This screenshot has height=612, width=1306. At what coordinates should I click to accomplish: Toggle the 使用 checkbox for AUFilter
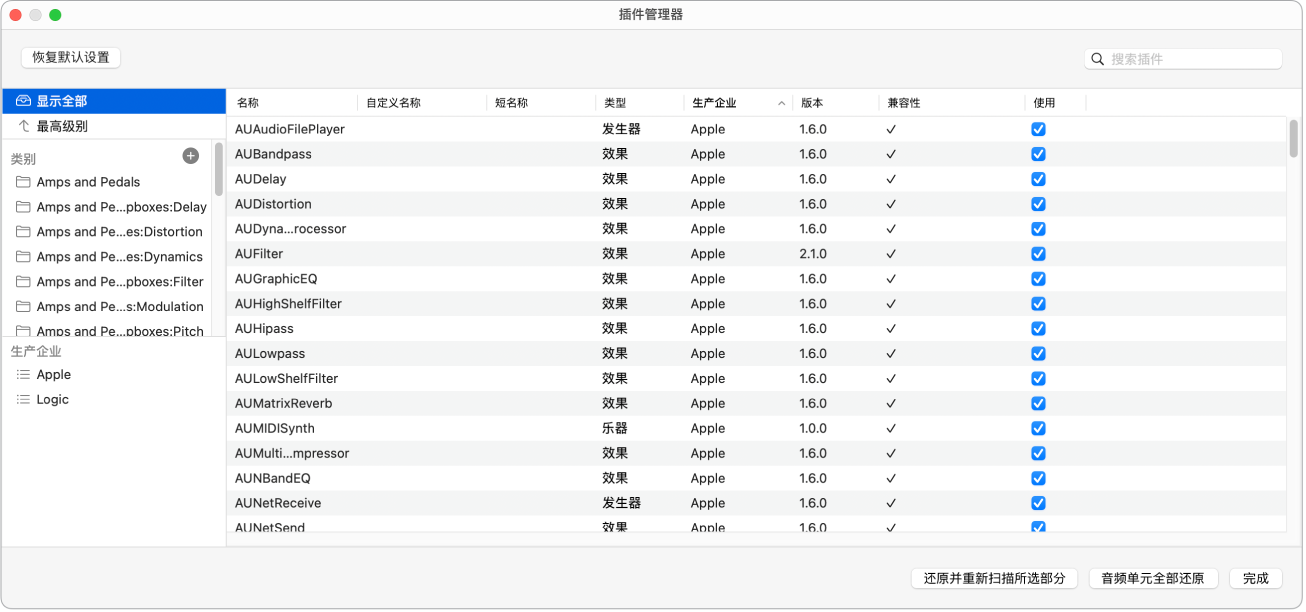click(1038, 254)
